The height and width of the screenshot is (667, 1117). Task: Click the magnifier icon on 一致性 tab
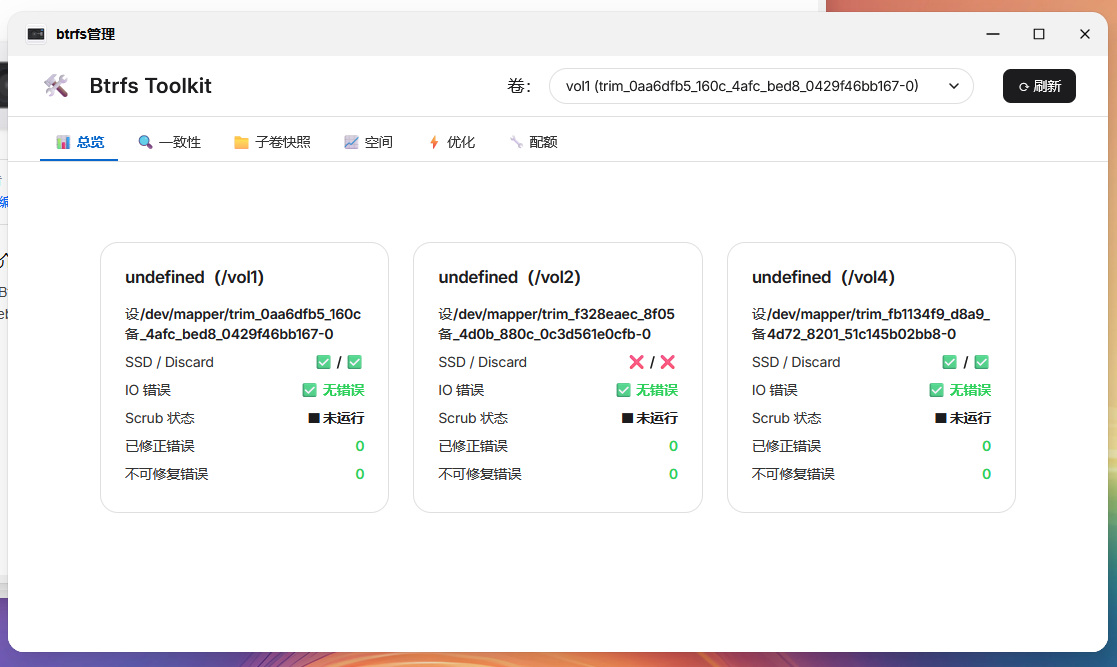pos(145,142)
